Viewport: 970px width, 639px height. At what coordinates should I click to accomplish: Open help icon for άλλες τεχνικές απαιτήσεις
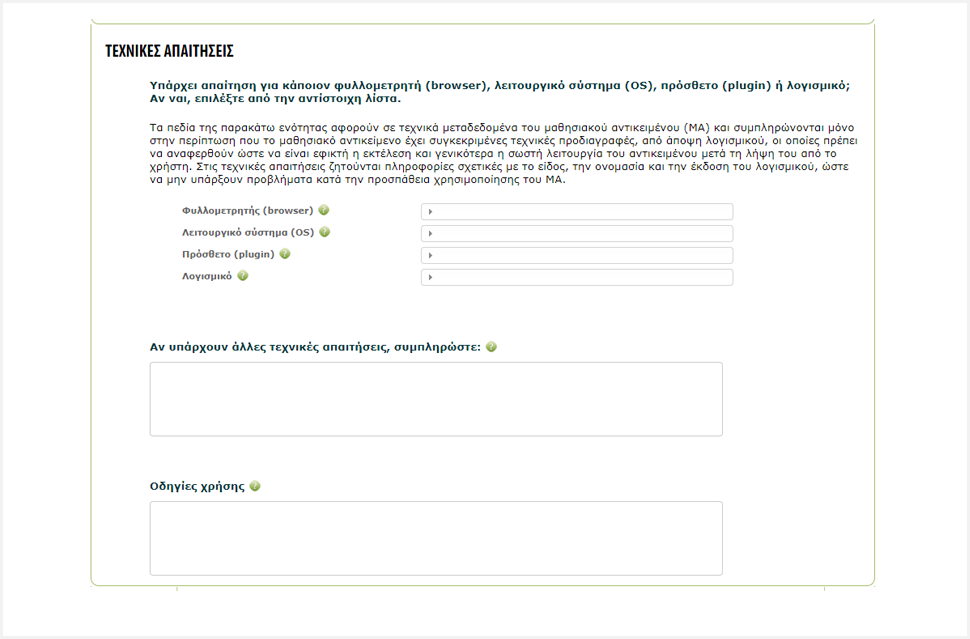tap(491, 347)
